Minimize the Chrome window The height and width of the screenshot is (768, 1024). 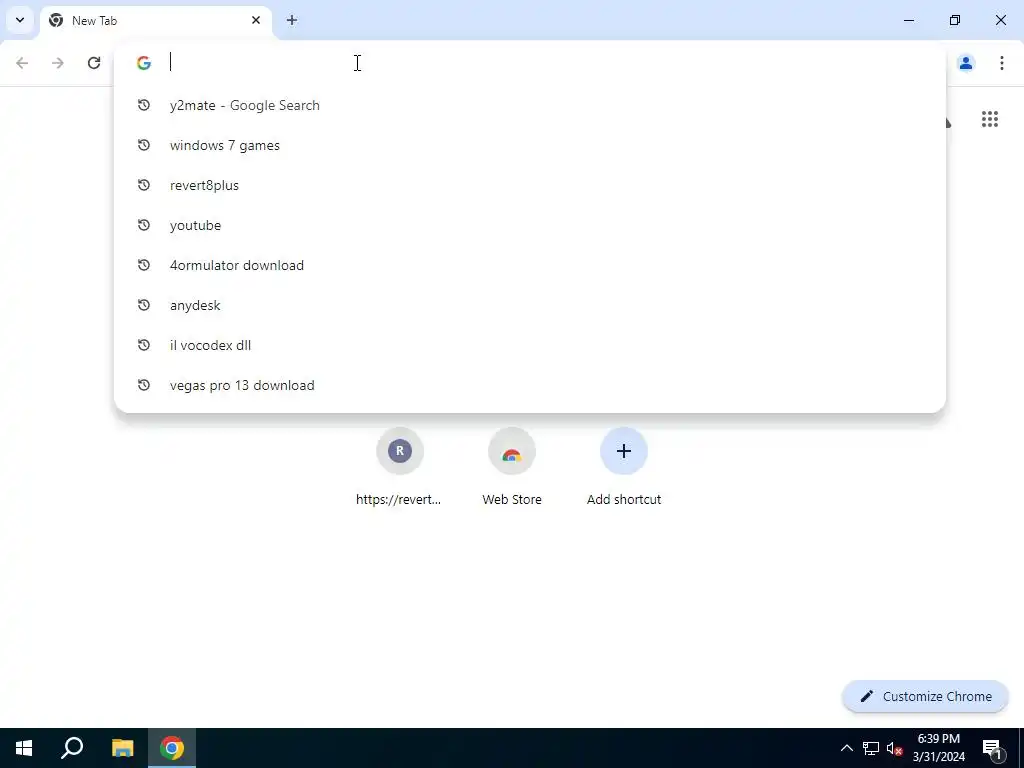click(x=908, y=20)
